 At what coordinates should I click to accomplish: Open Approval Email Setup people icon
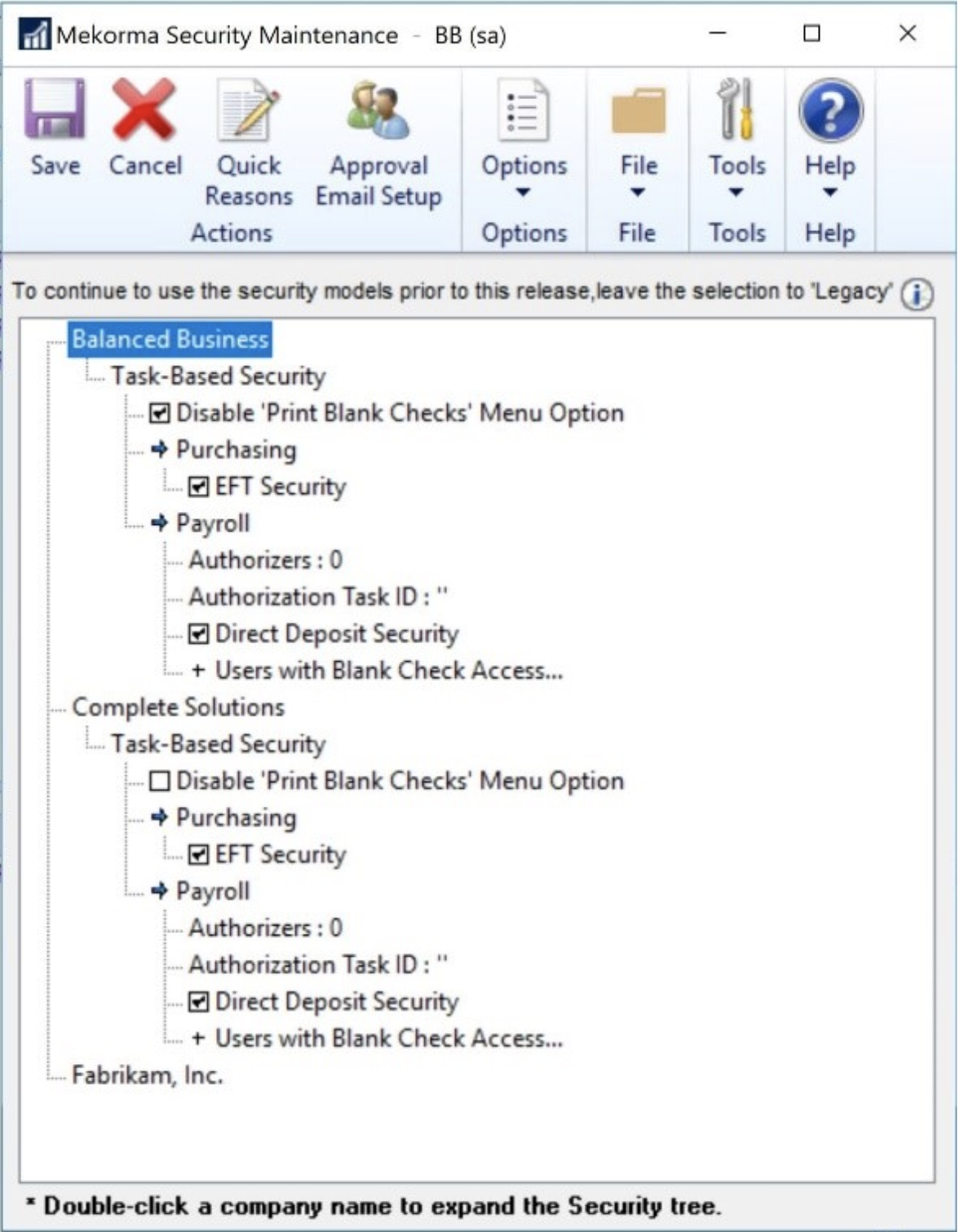click(x=377, y=110)
